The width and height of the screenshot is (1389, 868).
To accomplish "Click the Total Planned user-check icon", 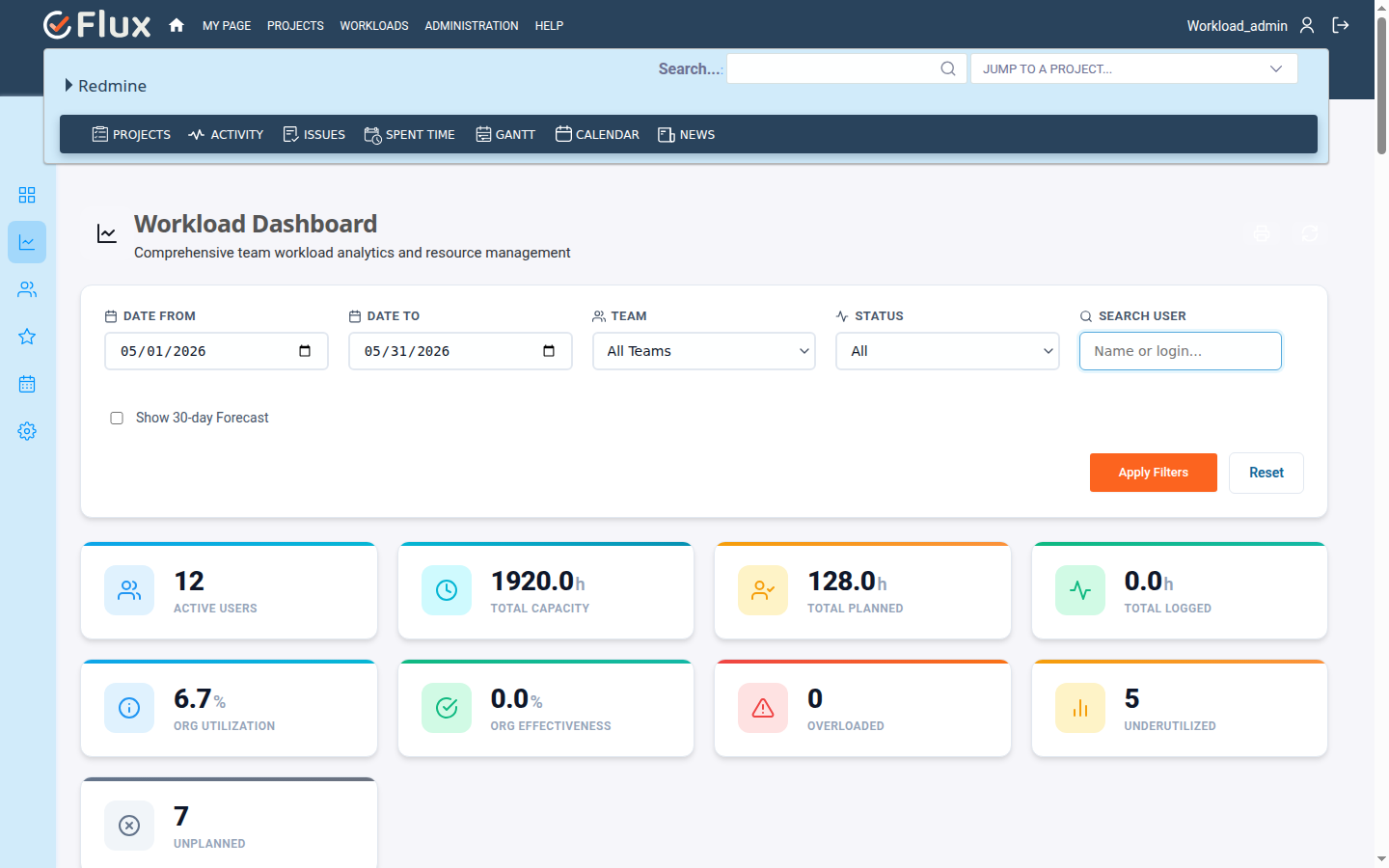I will point(763,590).
